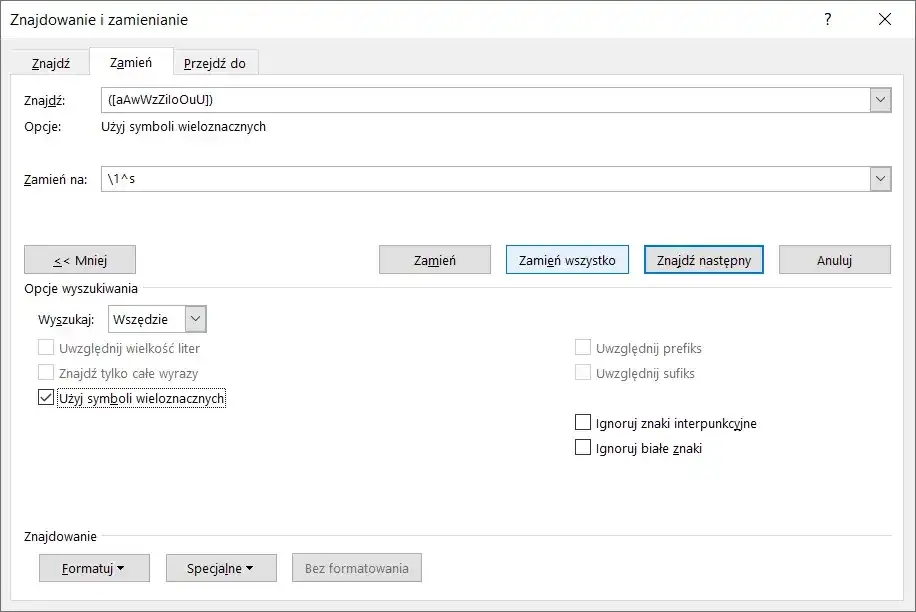The width and height of the screenshot is (916, 612).
Task: Expand the Znajdź field history dropdown
Action: pyautogui.click(x=880, y=100)
